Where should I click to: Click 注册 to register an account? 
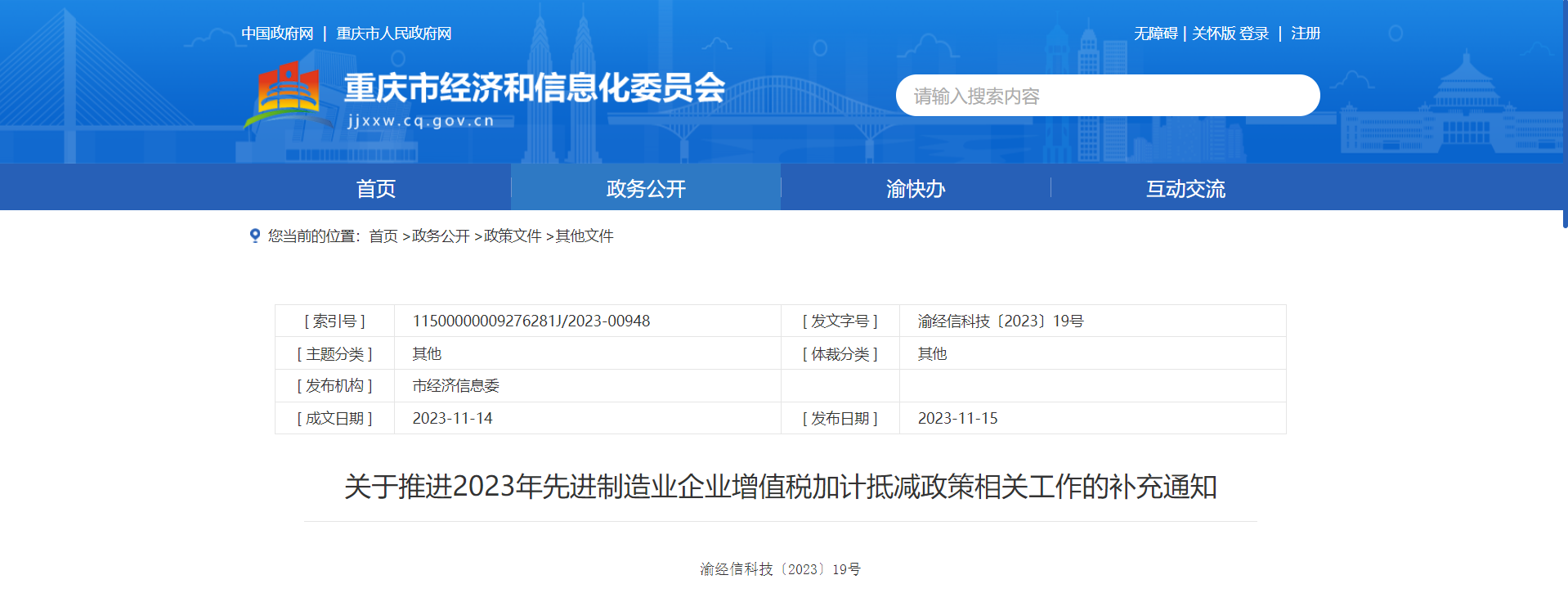pyautogui.click(x=1306, y=34)
